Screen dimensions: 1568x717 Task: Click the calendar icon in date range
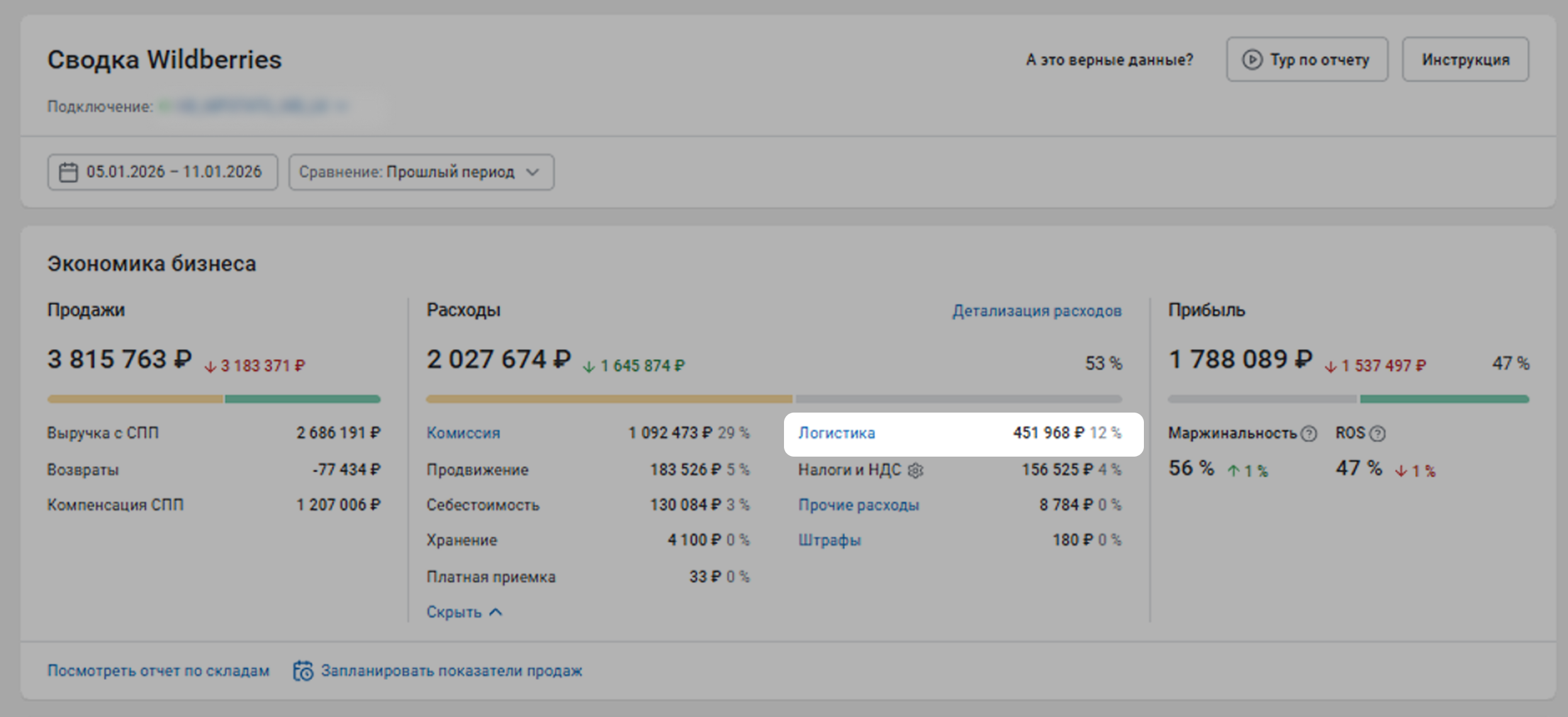click(x=68, y=172)
